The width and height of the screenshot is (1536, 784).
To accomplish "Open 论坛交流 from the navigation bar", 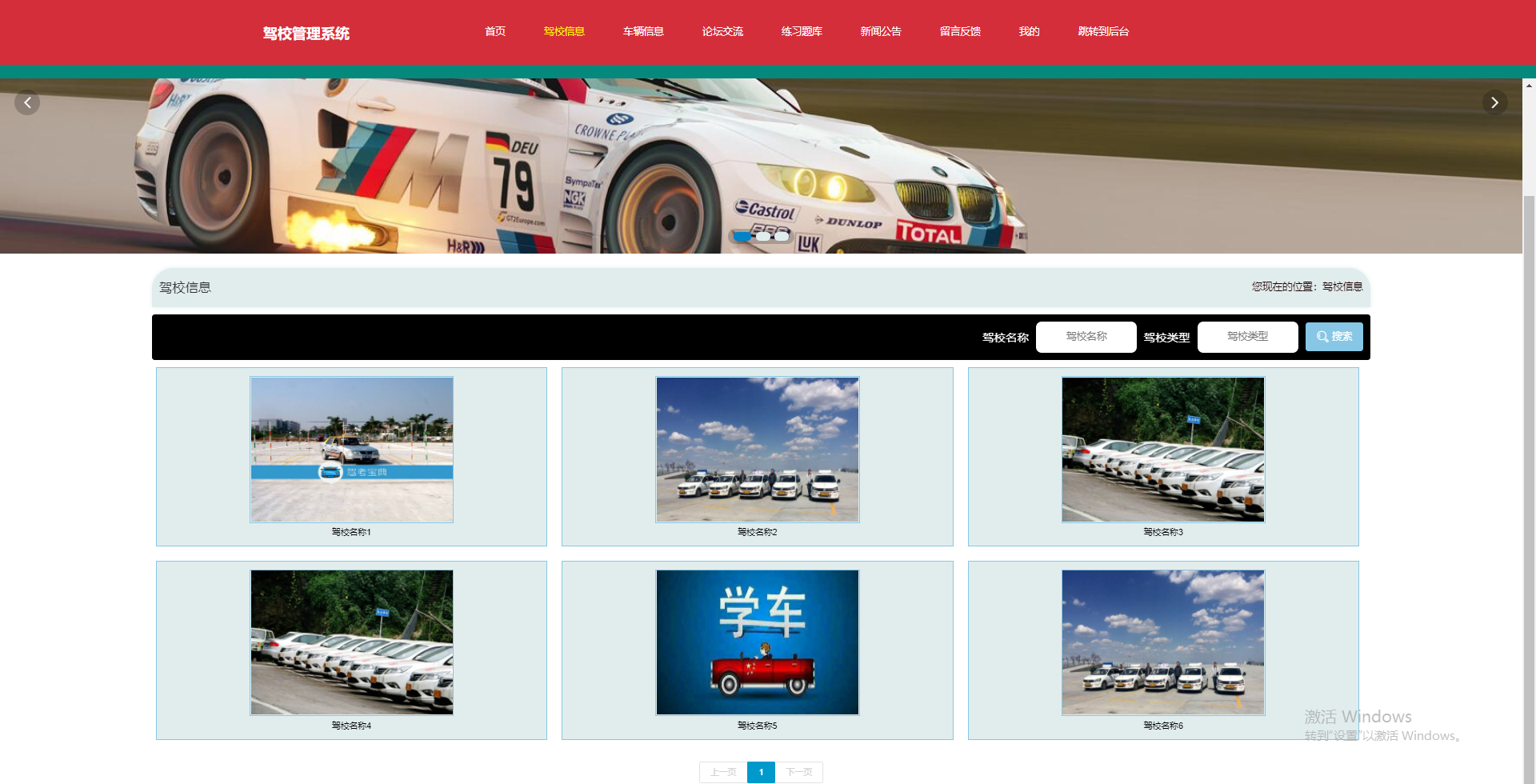I will (722, 31).
